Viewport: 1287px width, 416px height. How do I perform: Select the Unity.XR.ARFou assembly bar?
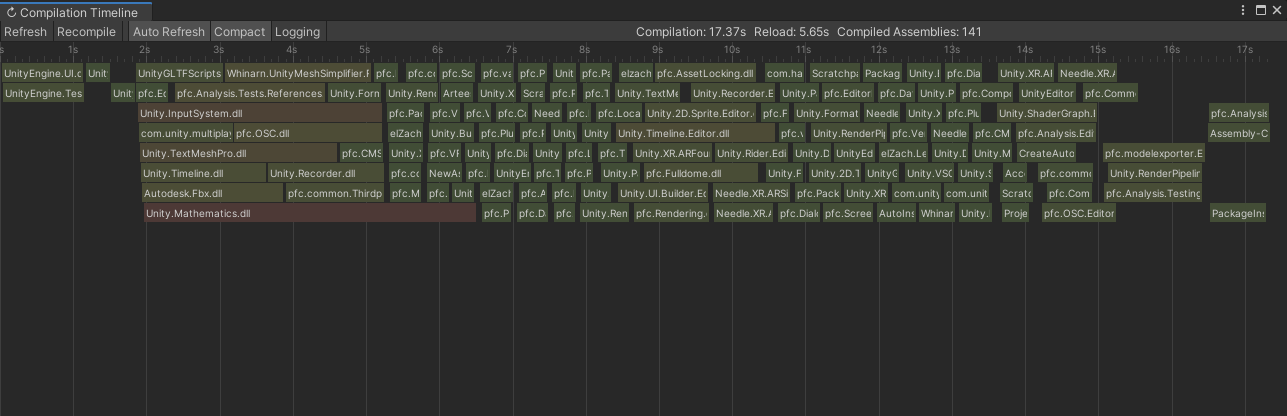(x=672, y=153)
